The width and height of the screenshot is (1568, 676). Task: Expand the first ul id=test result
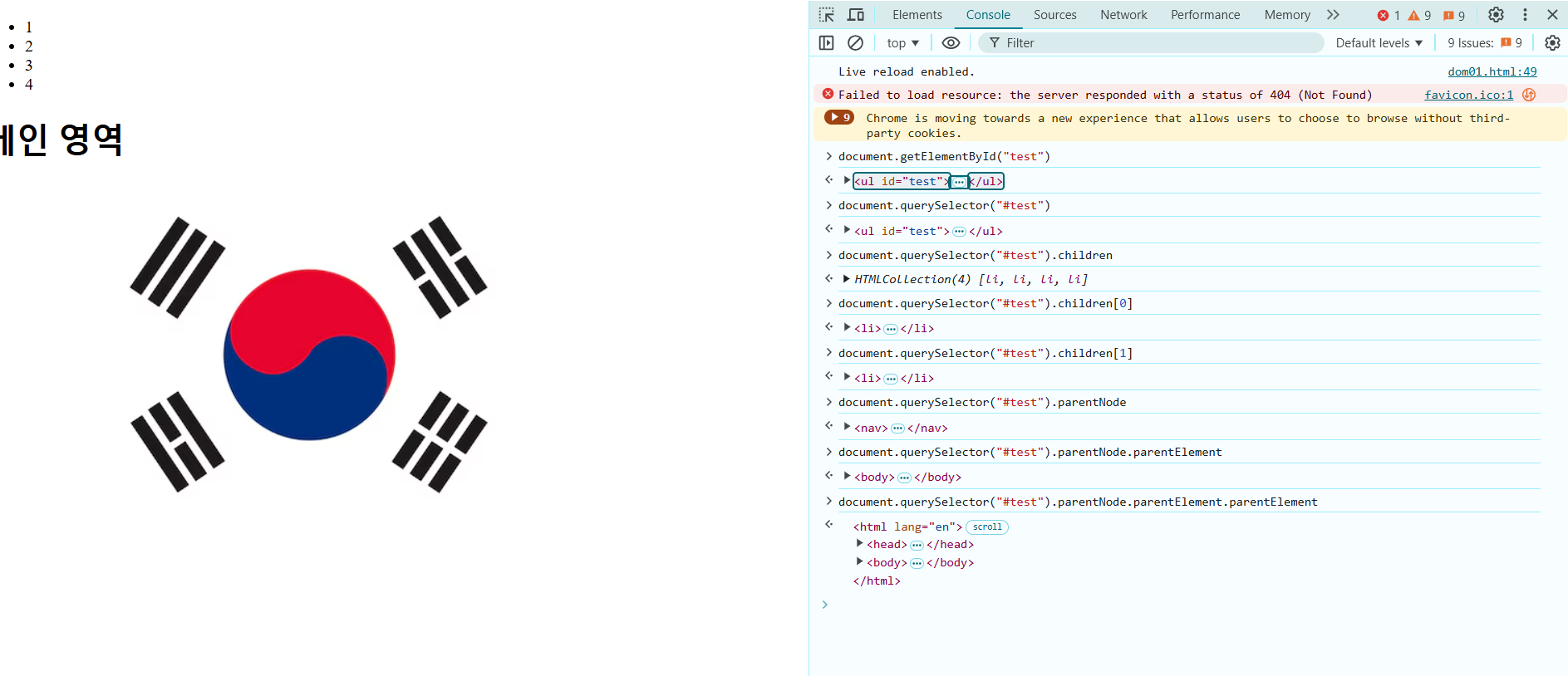847,180
